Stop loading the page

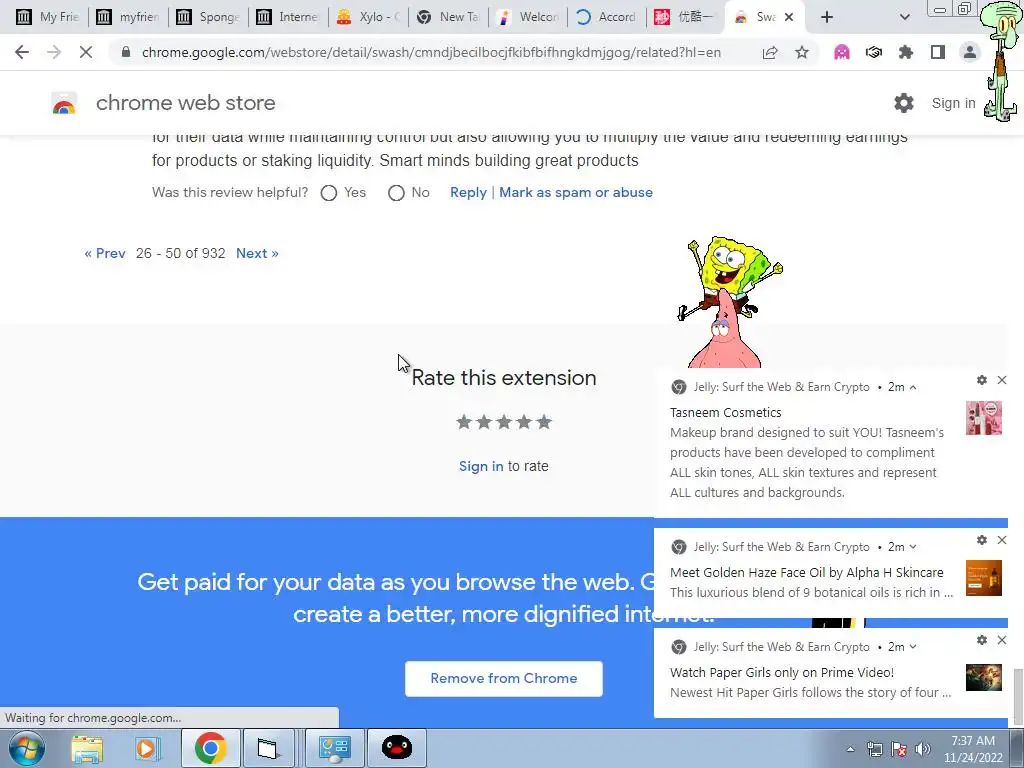[x=86, y=52]
